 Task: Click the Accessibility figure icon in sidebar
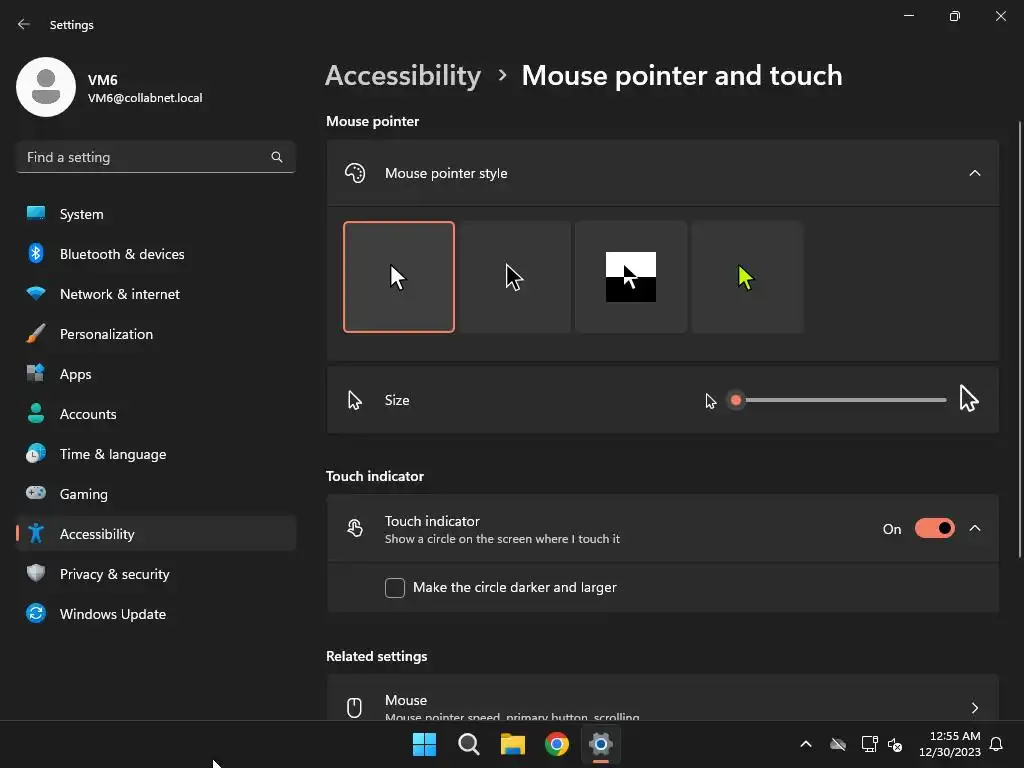tap(36, 534)
